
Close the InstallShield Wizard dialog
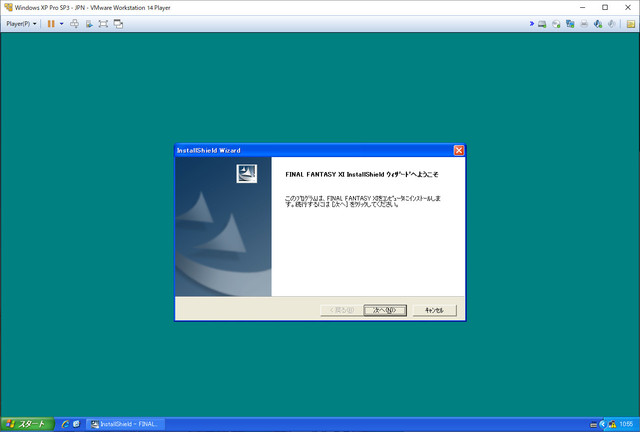tap(459, 150)
